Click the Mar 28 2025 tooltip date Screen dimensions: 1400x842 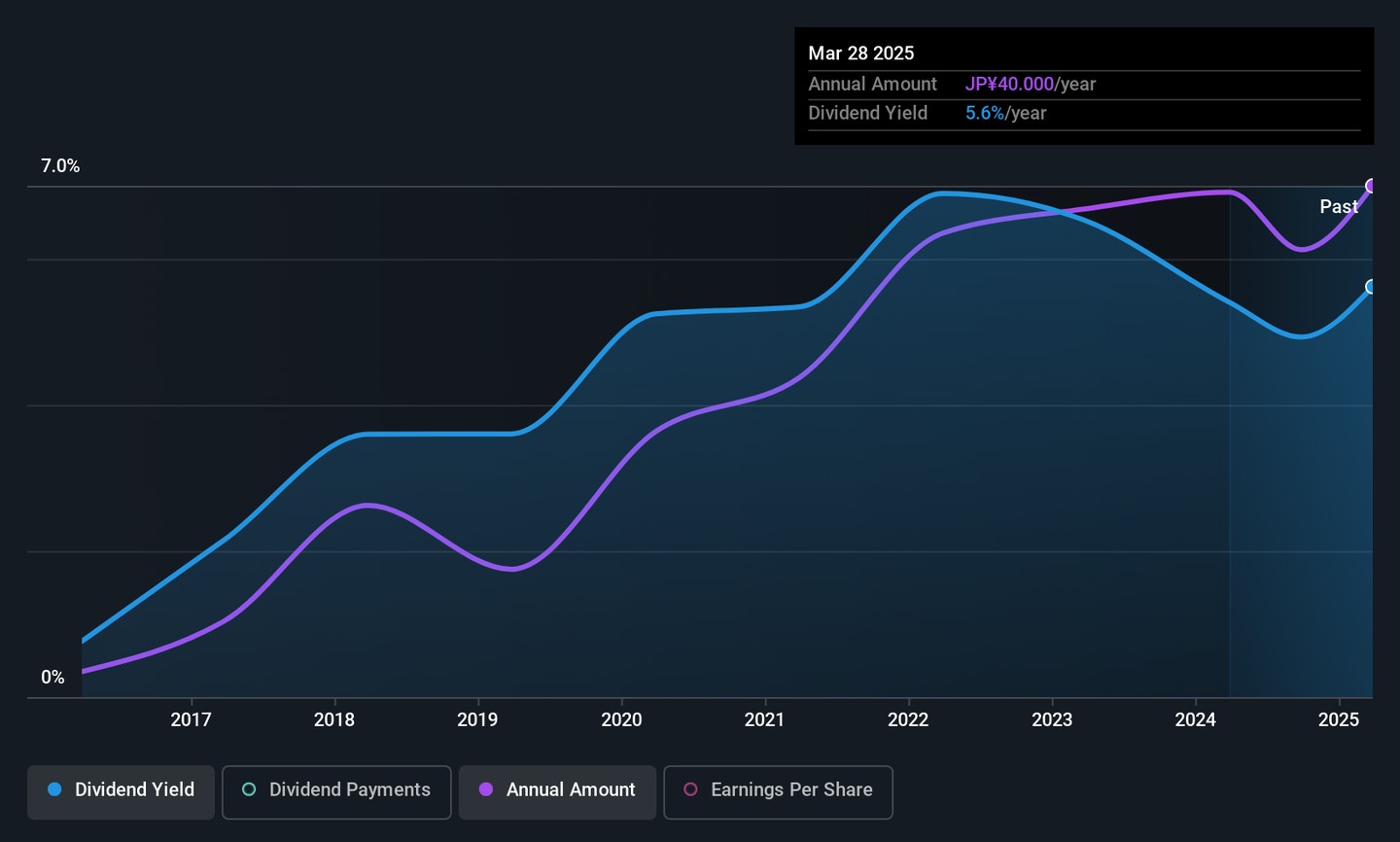tap(860, 53)
